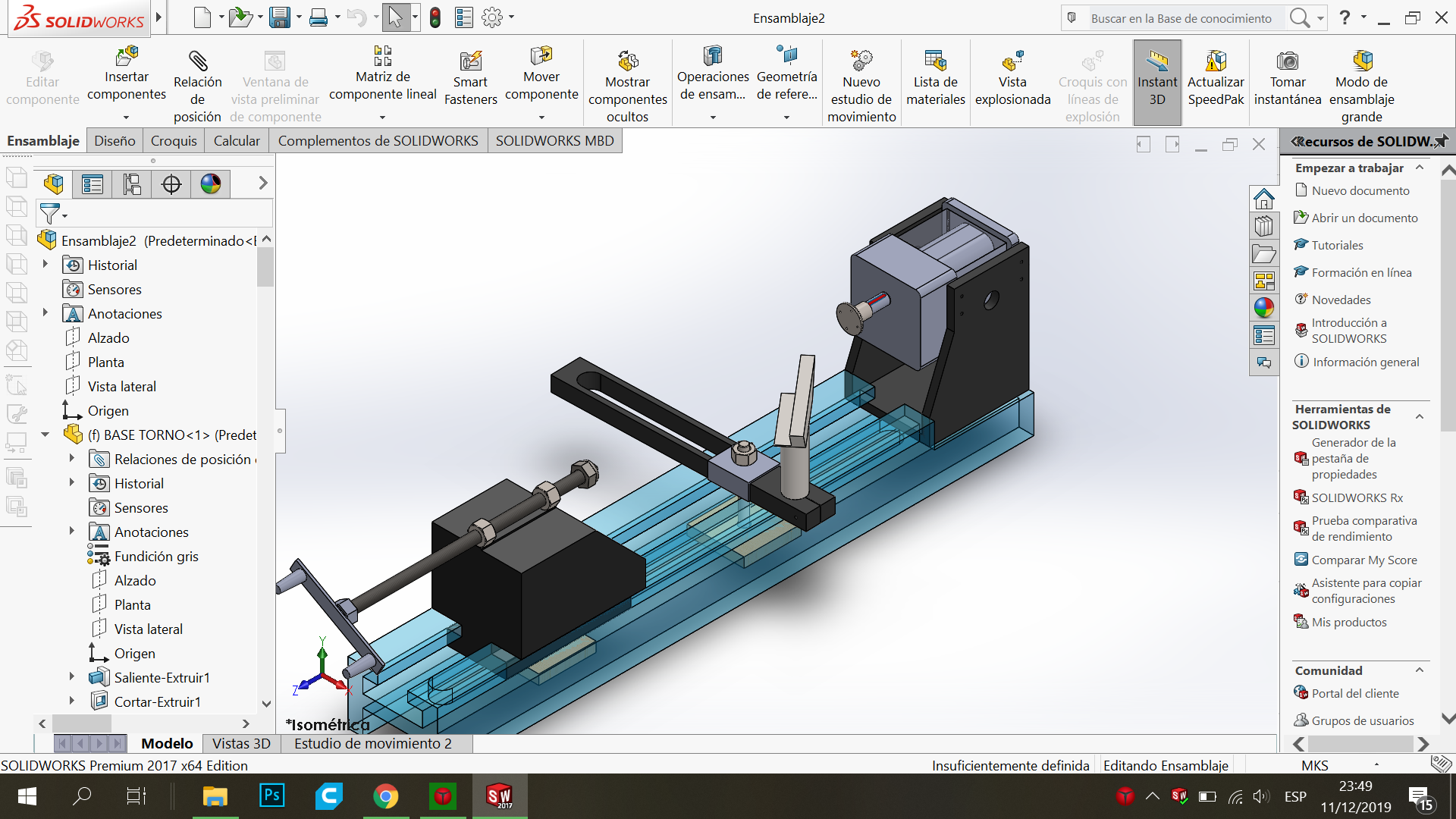Click Tomar instantánea camera icon
Image resolution: width=1456 pixels, height=819 pixels.
[x=1287, y=61]
